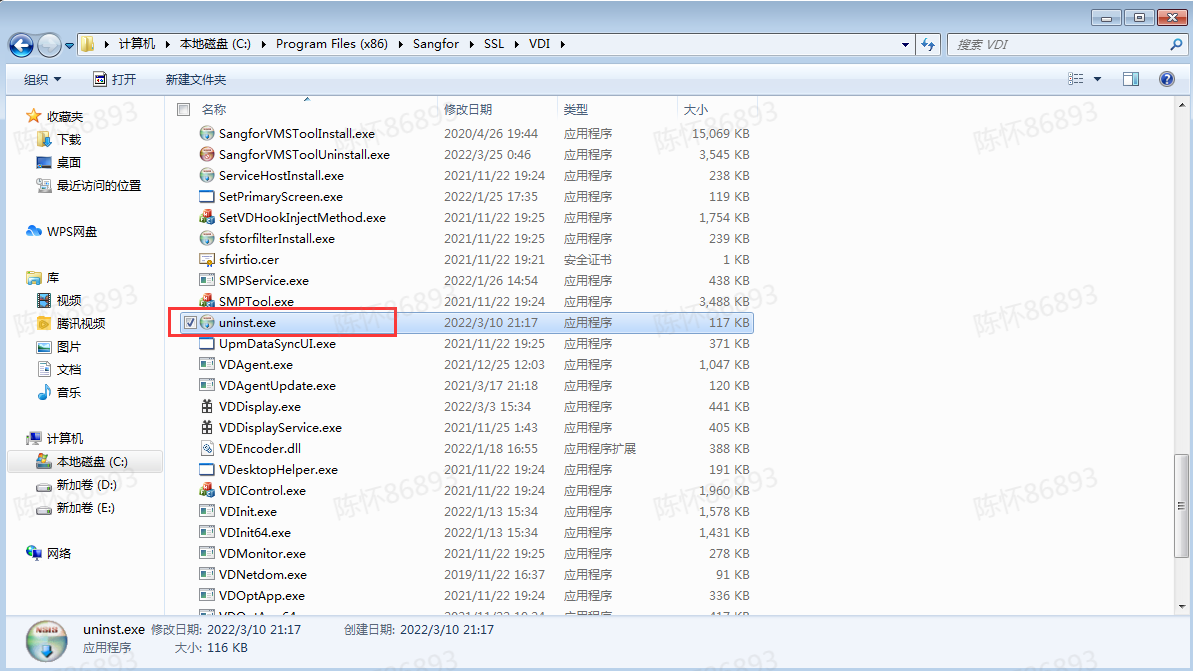This screenshot has width=1193, height=671.
Task: Open the 腾讯视频 library
Action: tap(72, 323)
